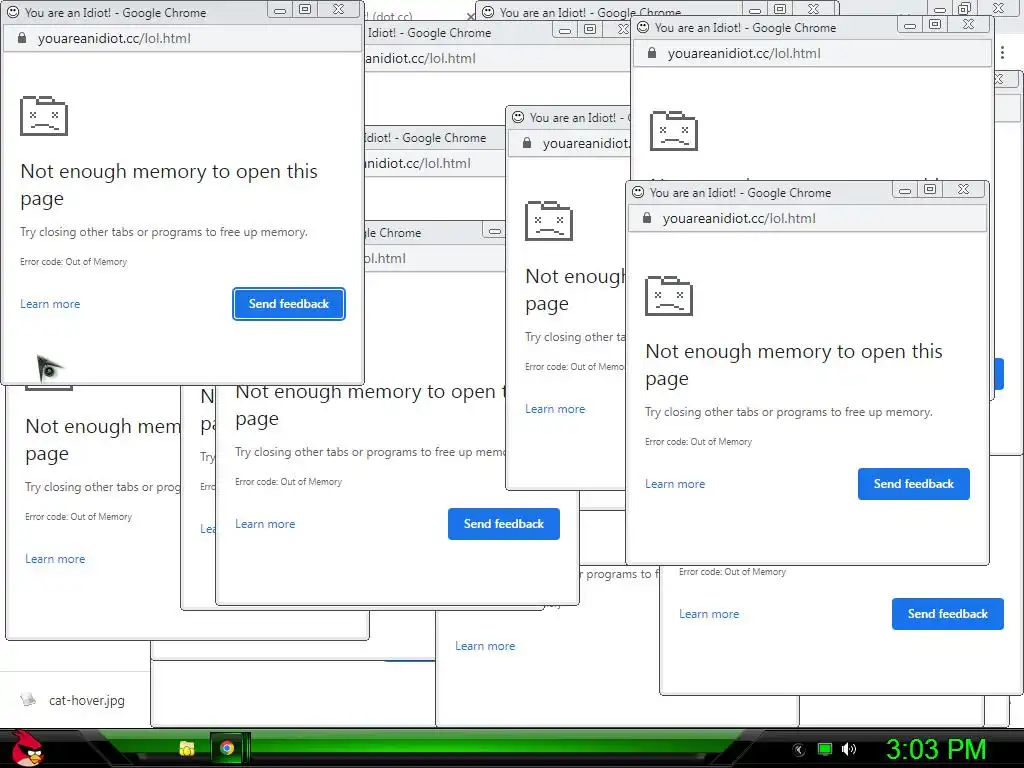Maximize the top-left Chrome window

coord(305,9)
